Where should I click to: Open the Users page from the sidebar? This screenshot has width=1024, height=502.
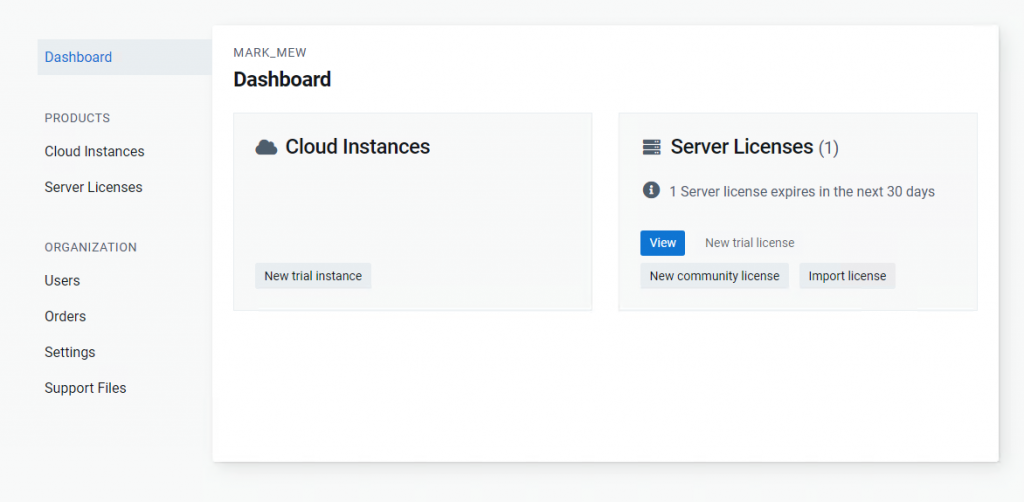pos(62,281)
